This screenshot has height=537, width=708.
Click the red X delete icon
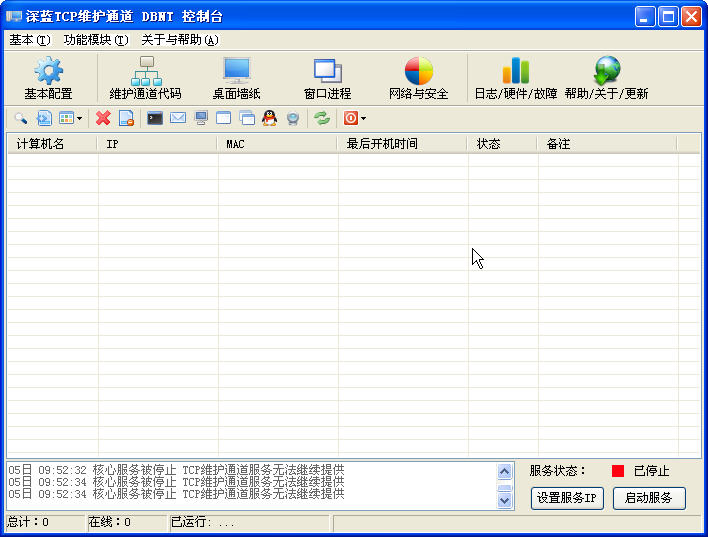tap(103, 118)
